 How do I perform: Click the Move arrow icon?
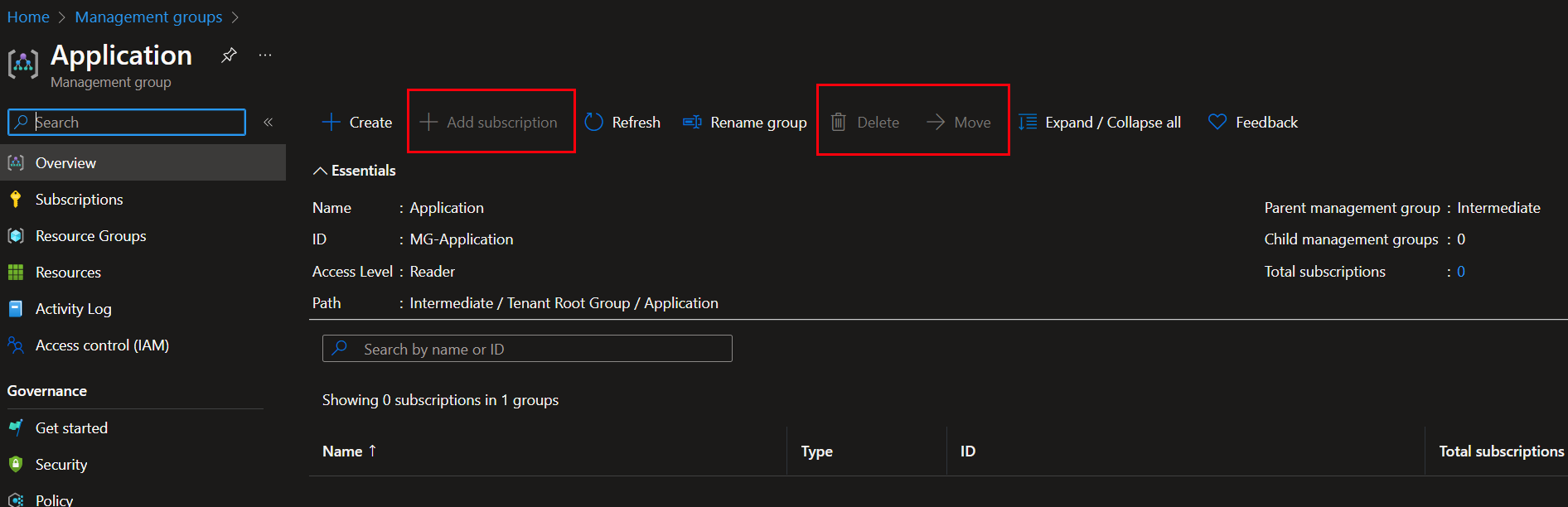936,122
